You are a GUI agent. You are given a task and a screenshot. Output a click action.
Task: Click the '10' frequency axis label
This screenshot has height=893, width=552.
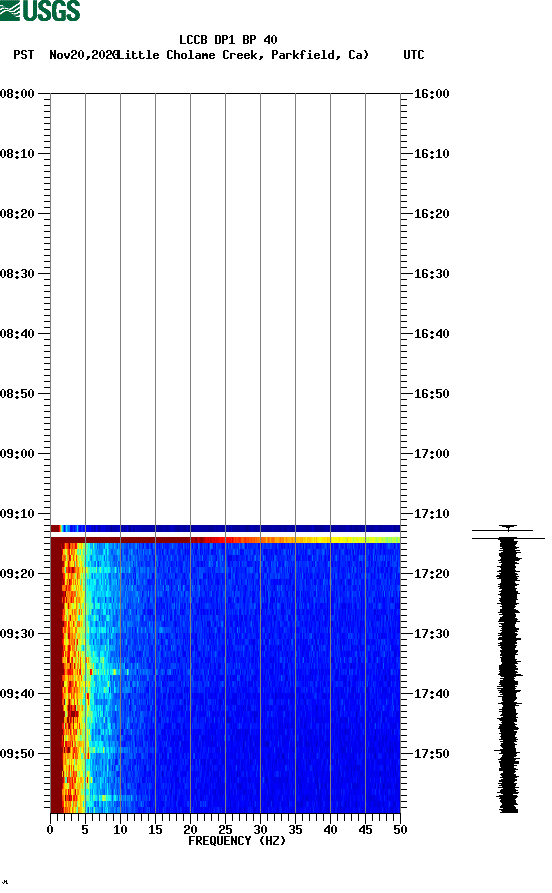(120, 830)
